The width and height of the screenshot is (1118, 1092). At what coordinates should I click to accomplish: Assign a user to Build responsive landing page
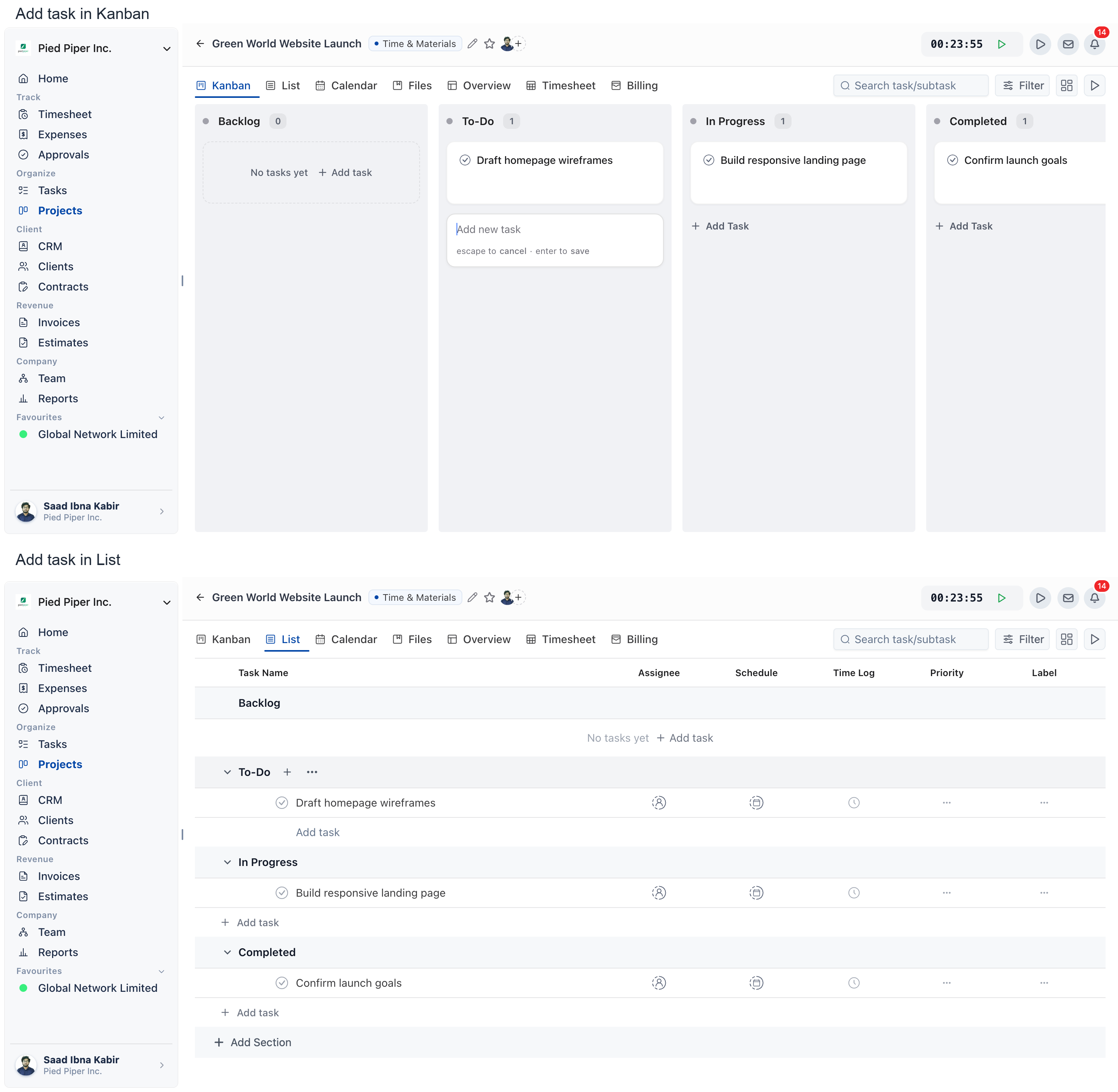point(659,893)
